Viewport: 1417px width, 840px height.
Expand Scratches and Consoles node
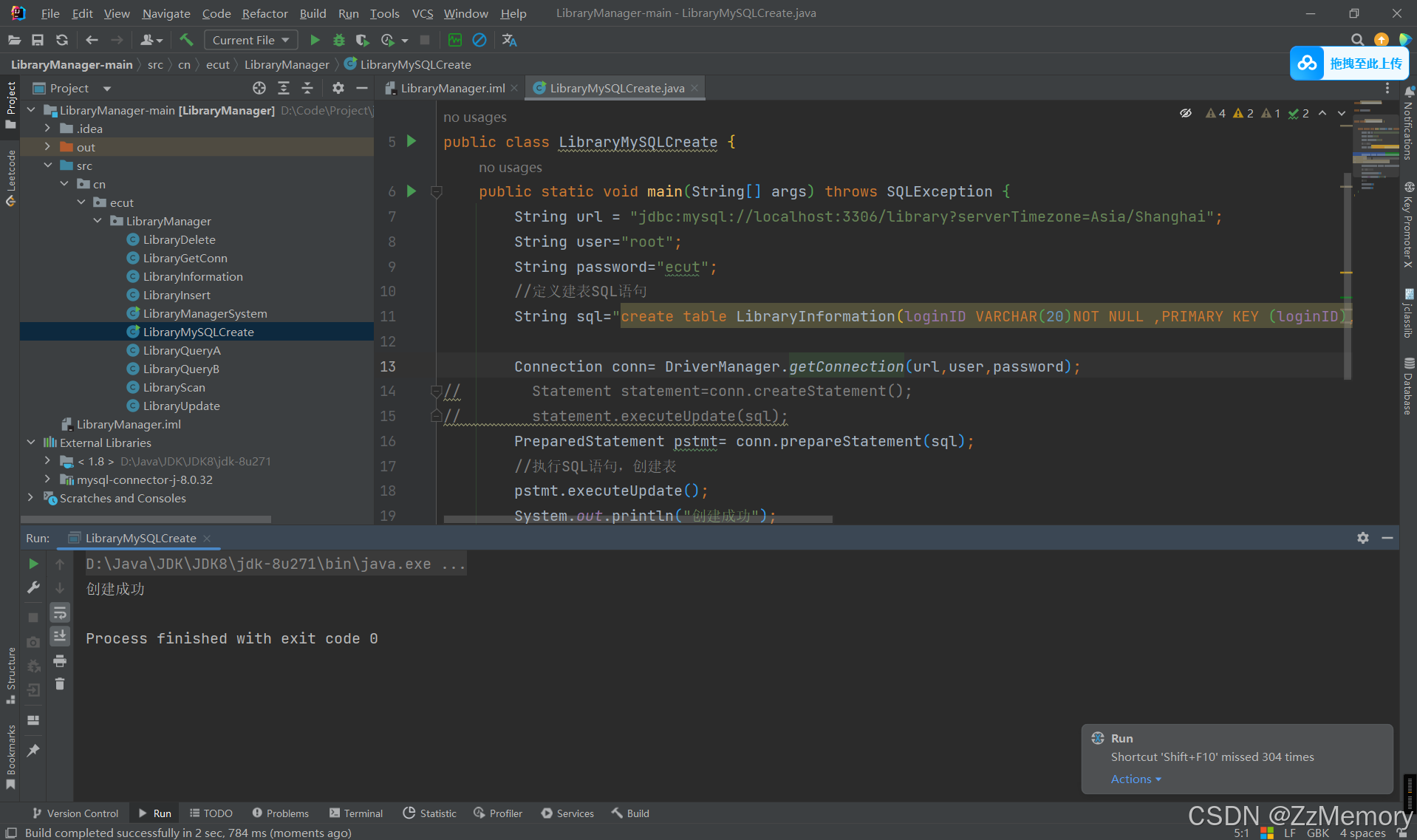(31, 498)
